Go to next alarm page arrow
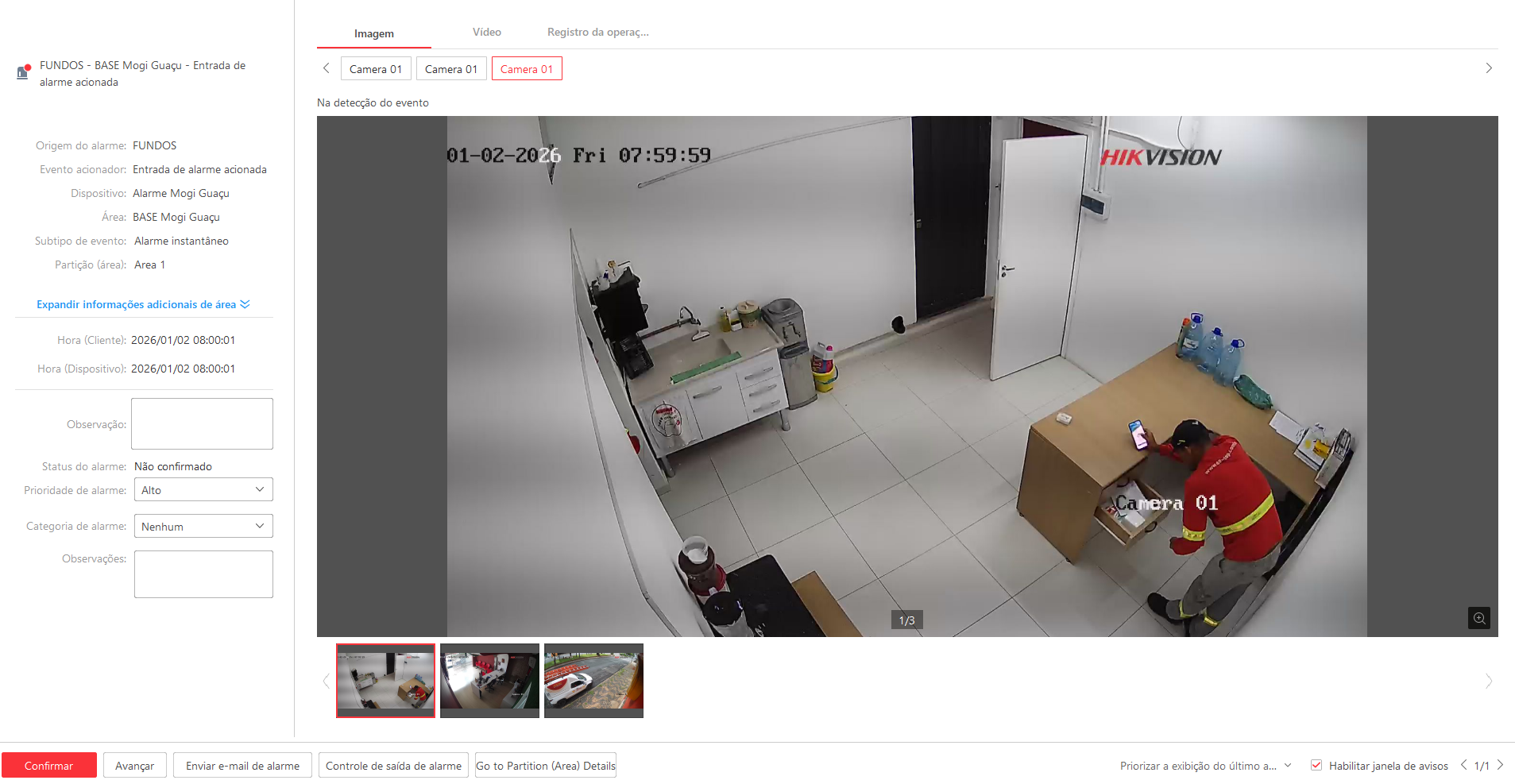This screenshot has width=1515, height=784. pos(1500,765)
